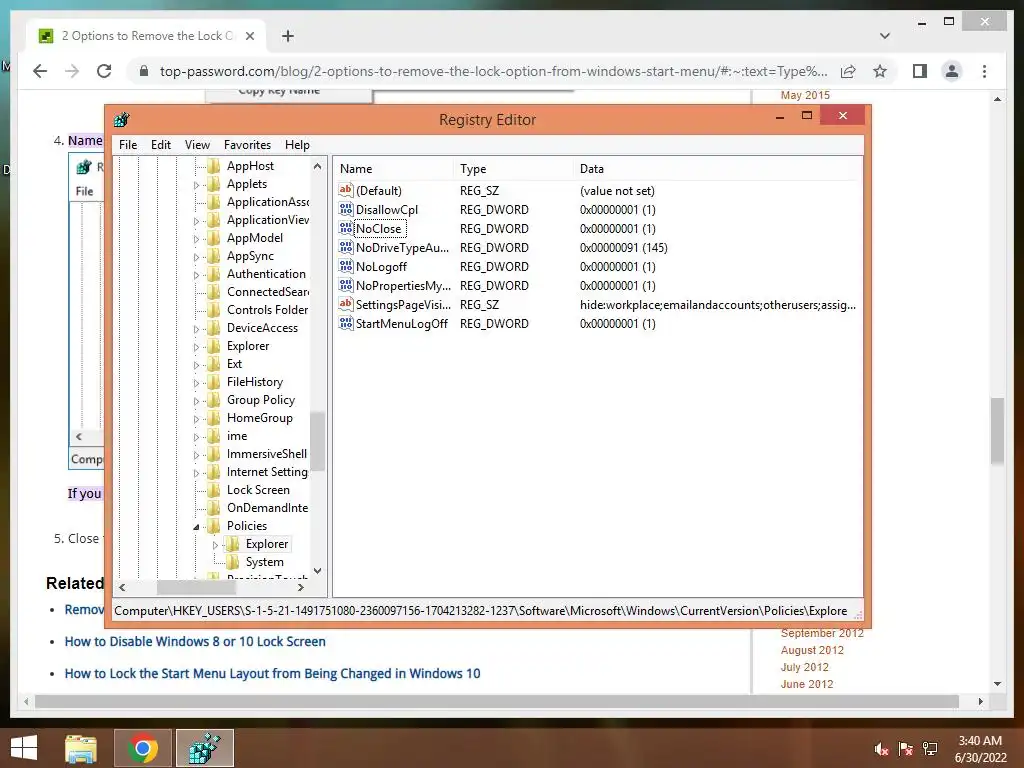Viewport: 1024px width, 768px height.
Task: Open Chrome tab search chevron
Action: point(884,36)
